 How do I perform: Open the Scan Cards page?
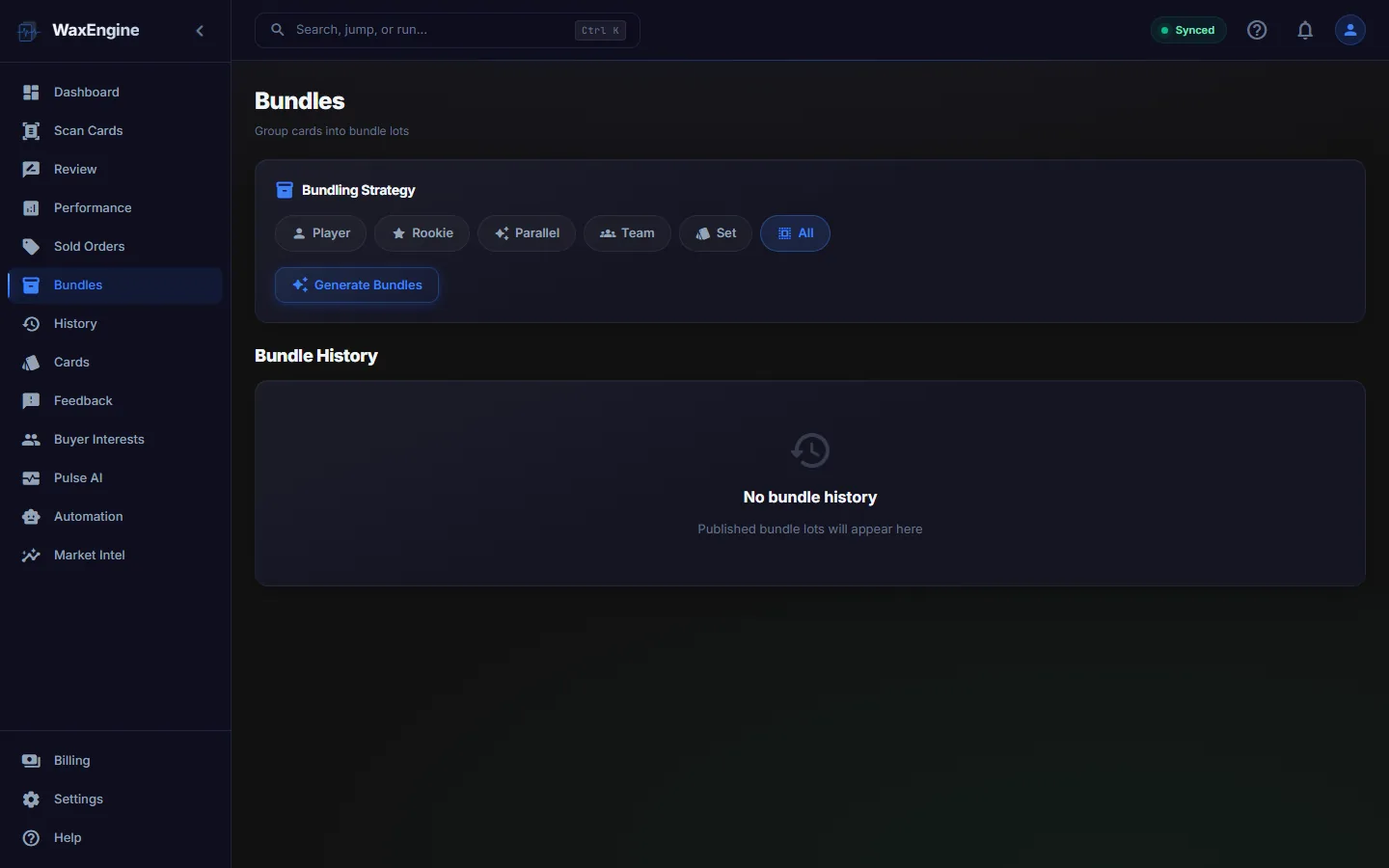click(115, 131)
